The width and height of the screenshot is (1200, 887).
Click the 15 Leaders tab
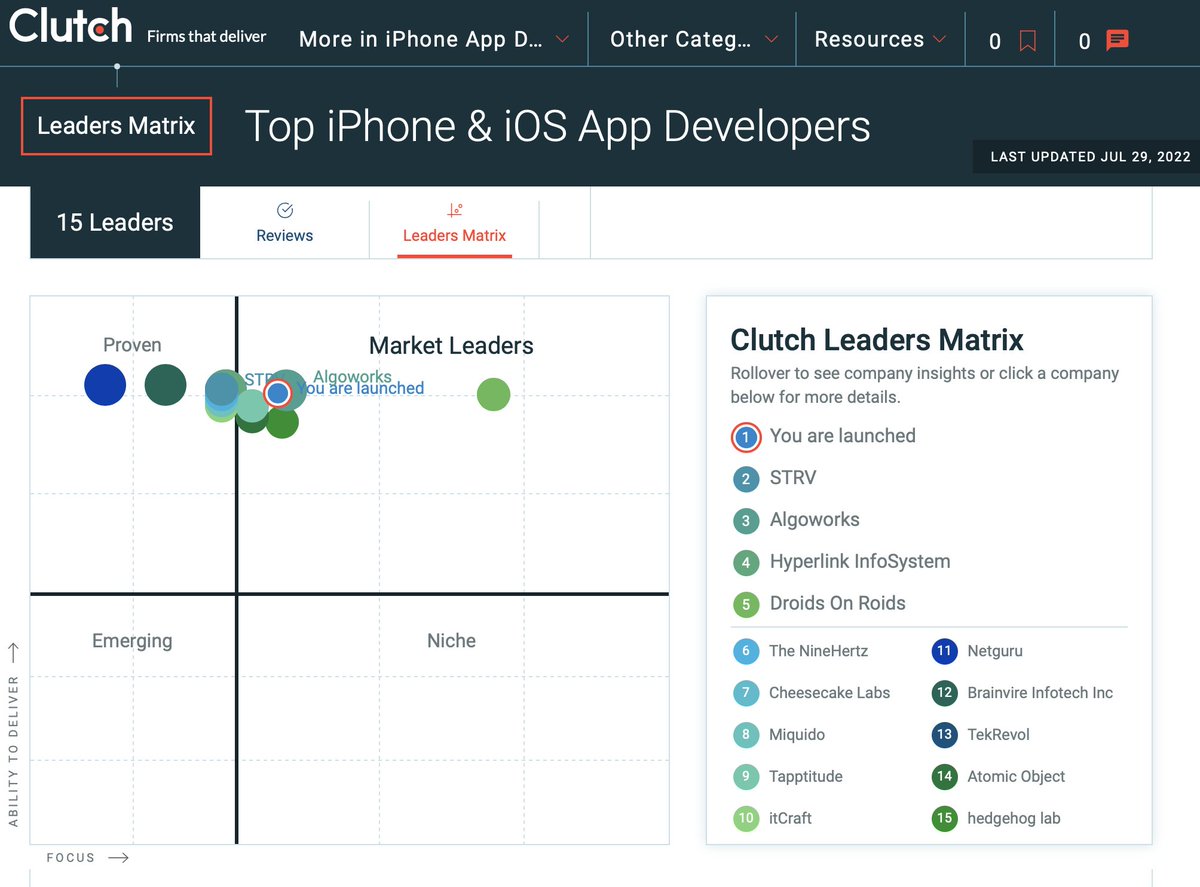pyautogui.click(x=115, y=222)
